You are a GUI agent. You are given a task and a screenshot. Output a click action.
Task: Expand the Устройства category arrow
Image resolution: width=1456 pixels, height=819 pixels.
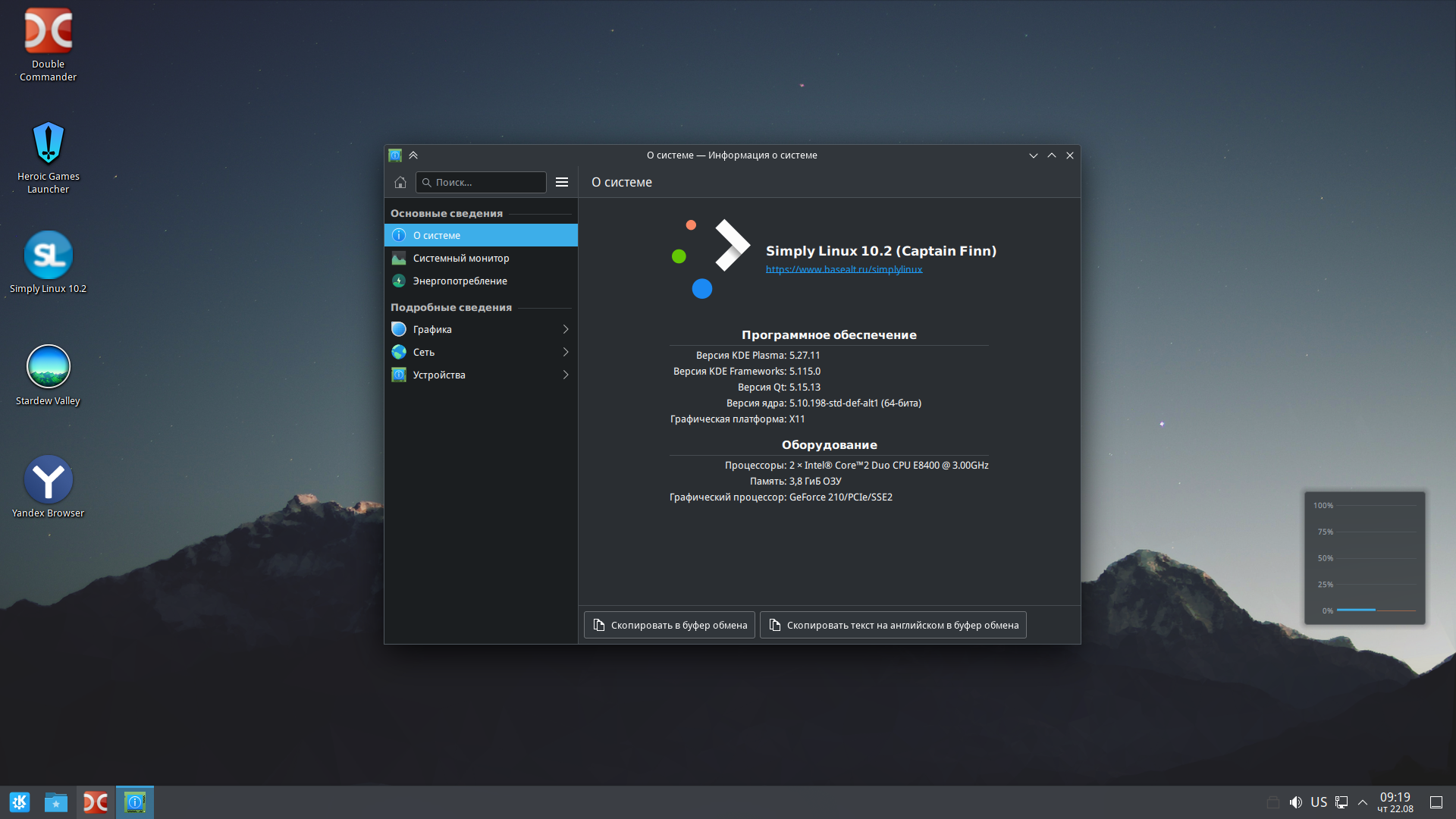pos(566,375)
